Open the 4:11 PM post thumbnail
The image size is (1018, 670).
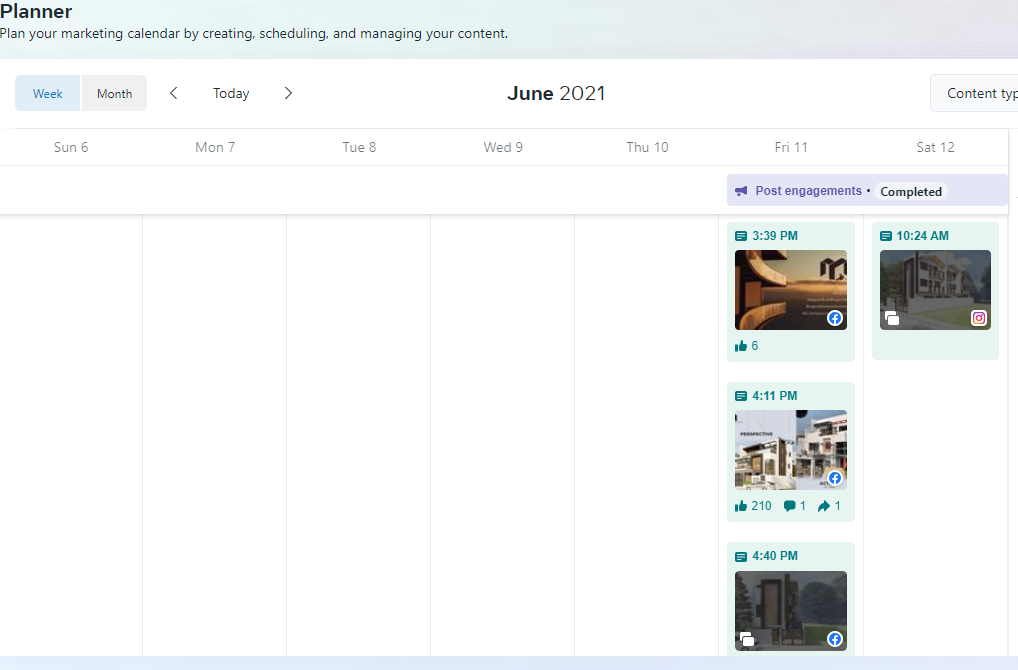[x=790, y=449]
